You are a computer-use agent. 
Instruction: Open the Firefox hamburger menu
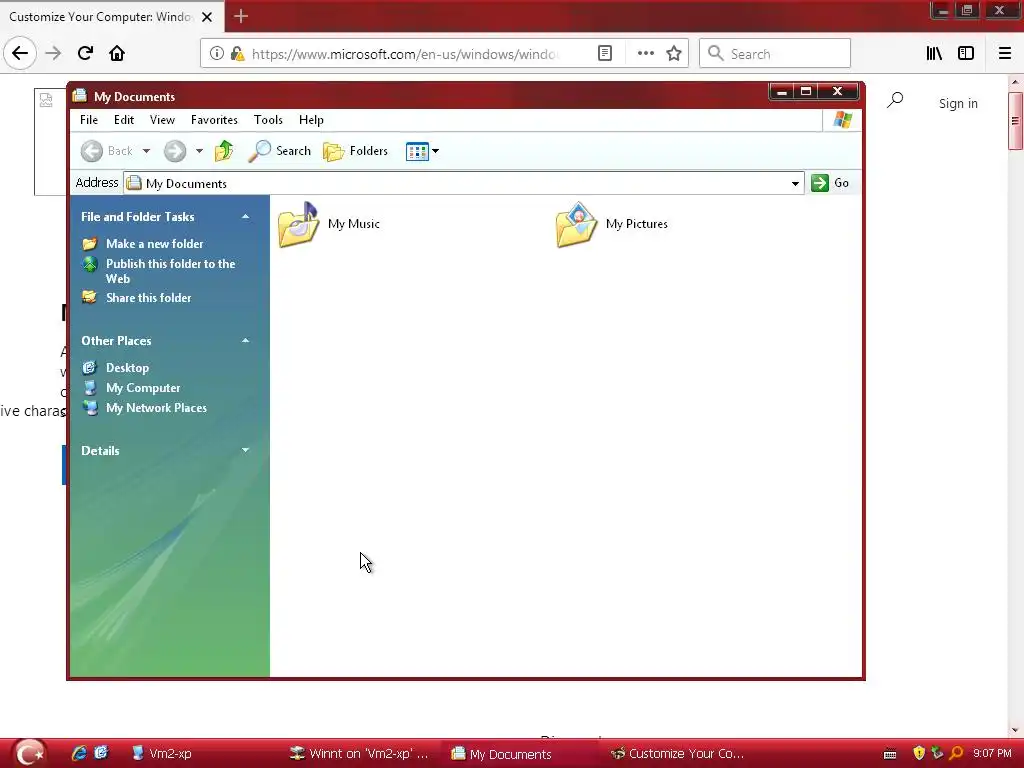pyautogui.click(x=1005, y=54)
